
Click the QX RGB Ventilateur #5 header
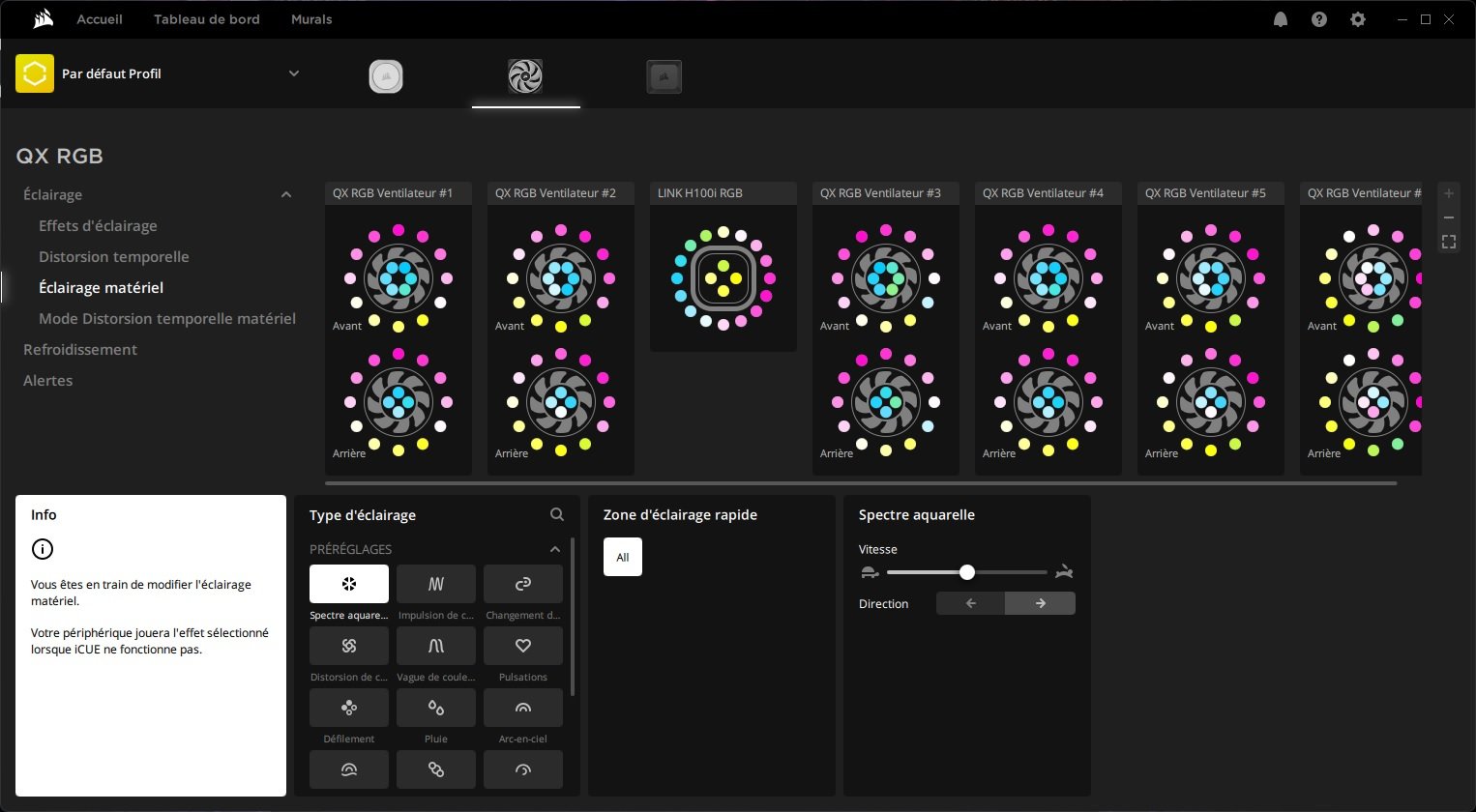click(x=1211, y=193)
